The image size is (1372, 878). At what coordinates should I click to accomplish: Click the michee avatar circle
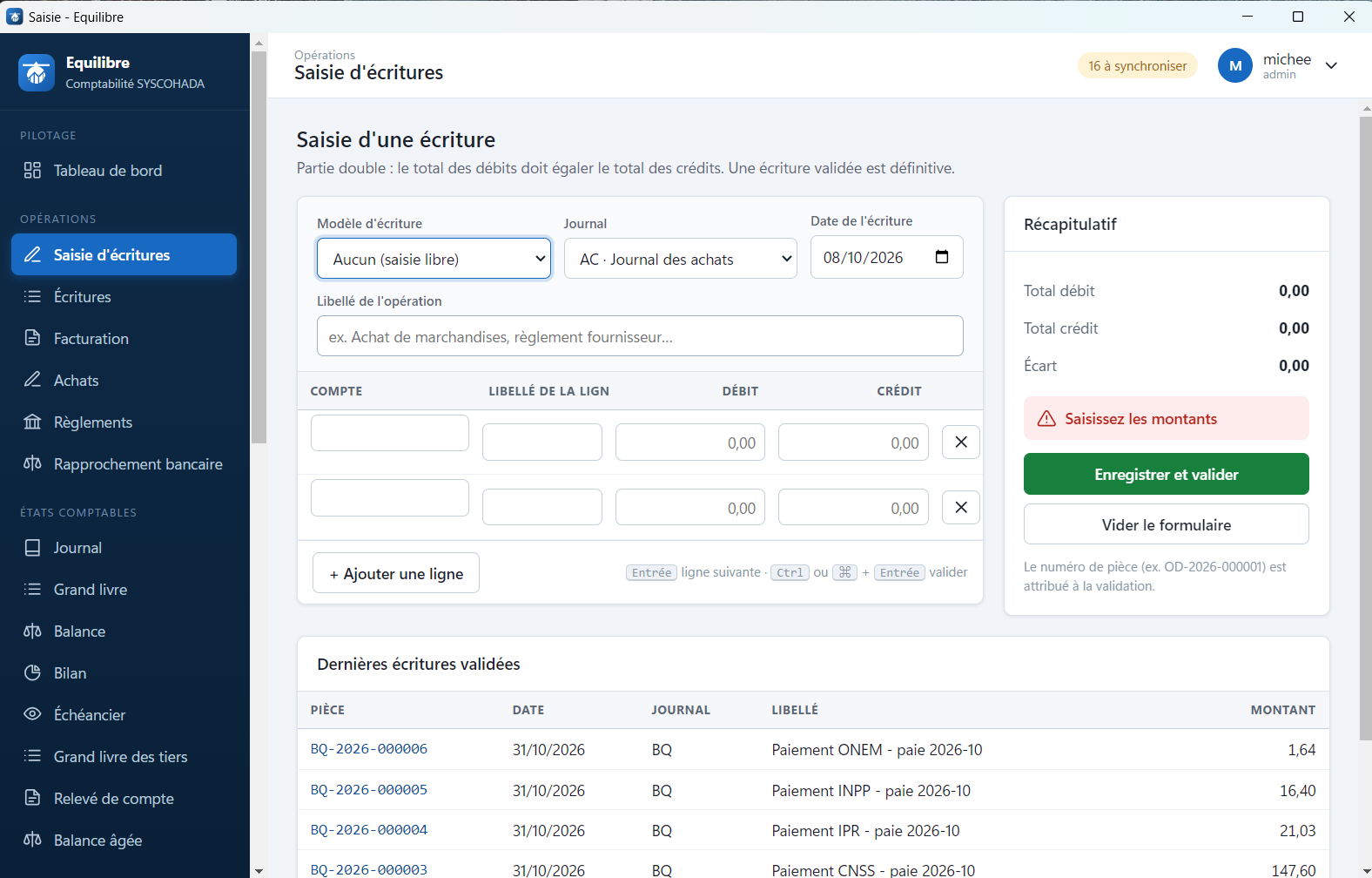[1235, 65]
